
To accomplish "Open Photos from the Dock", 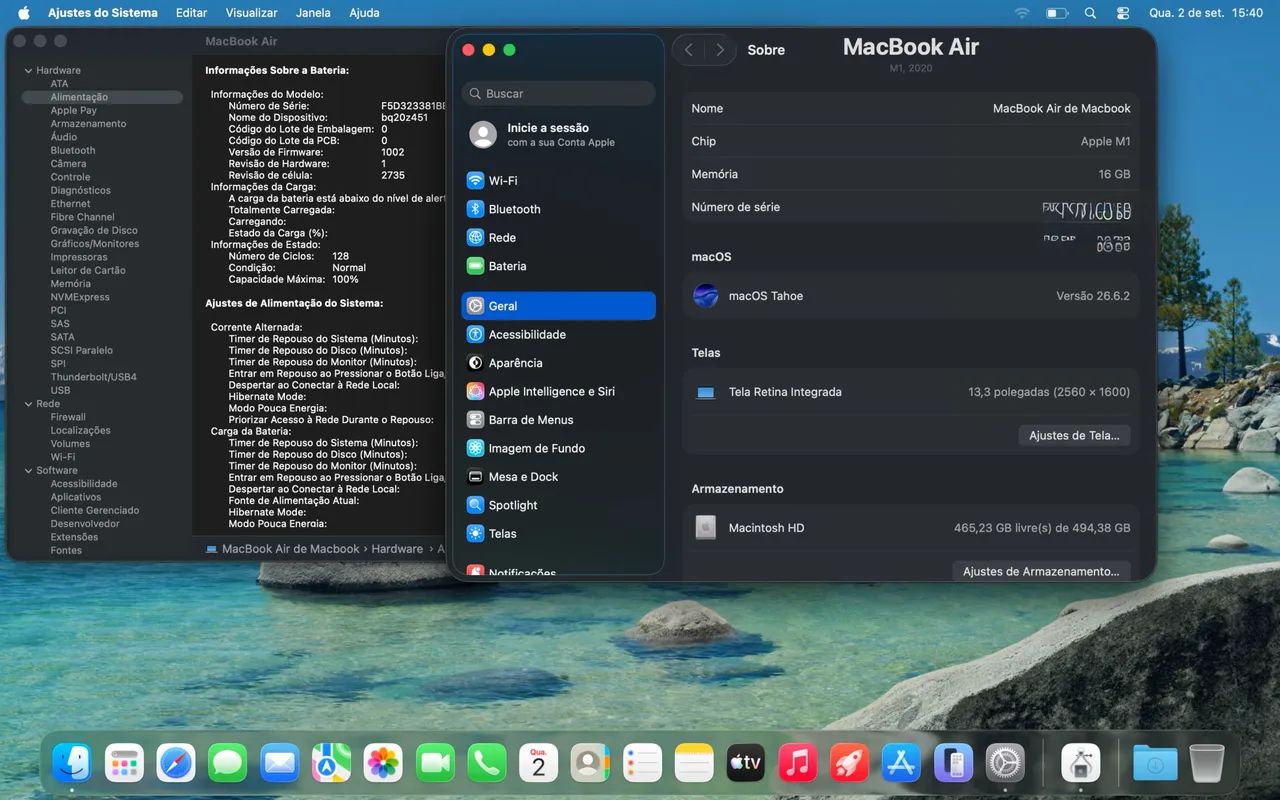I will [x=383, y=765].
